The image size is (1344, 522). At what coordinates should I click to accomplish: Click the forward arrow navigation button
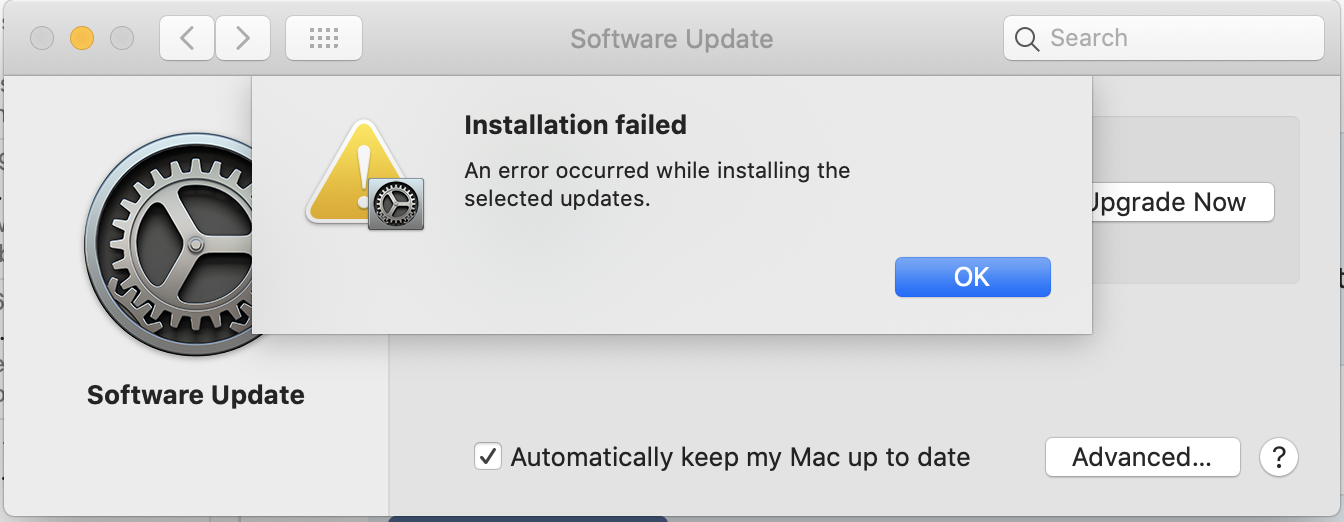(x=242, y=39)
